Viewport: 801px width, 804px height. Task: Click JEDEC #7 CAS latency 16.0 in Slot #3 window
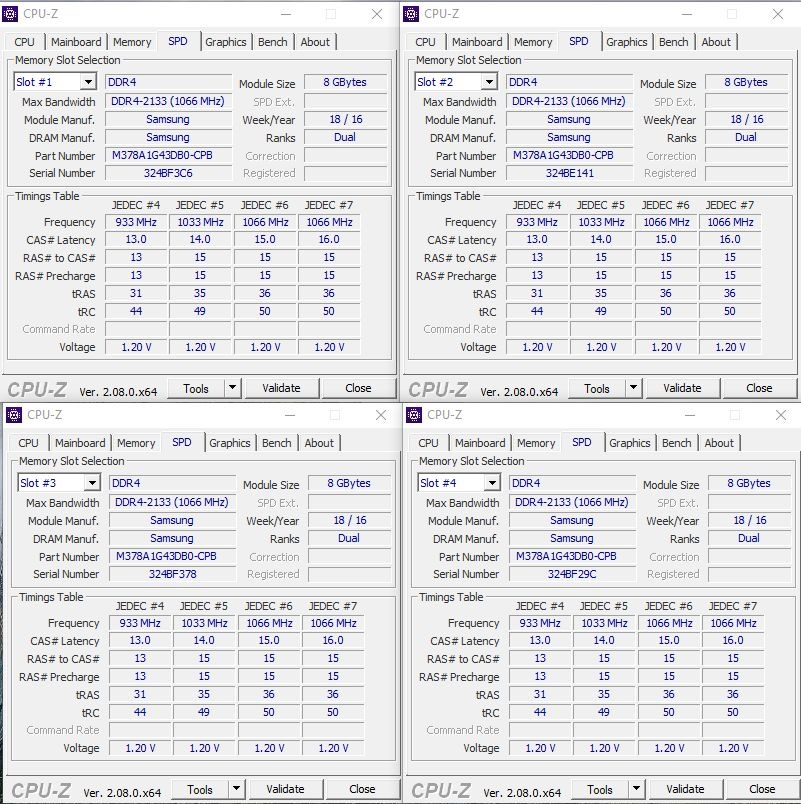tap(333, 640)
